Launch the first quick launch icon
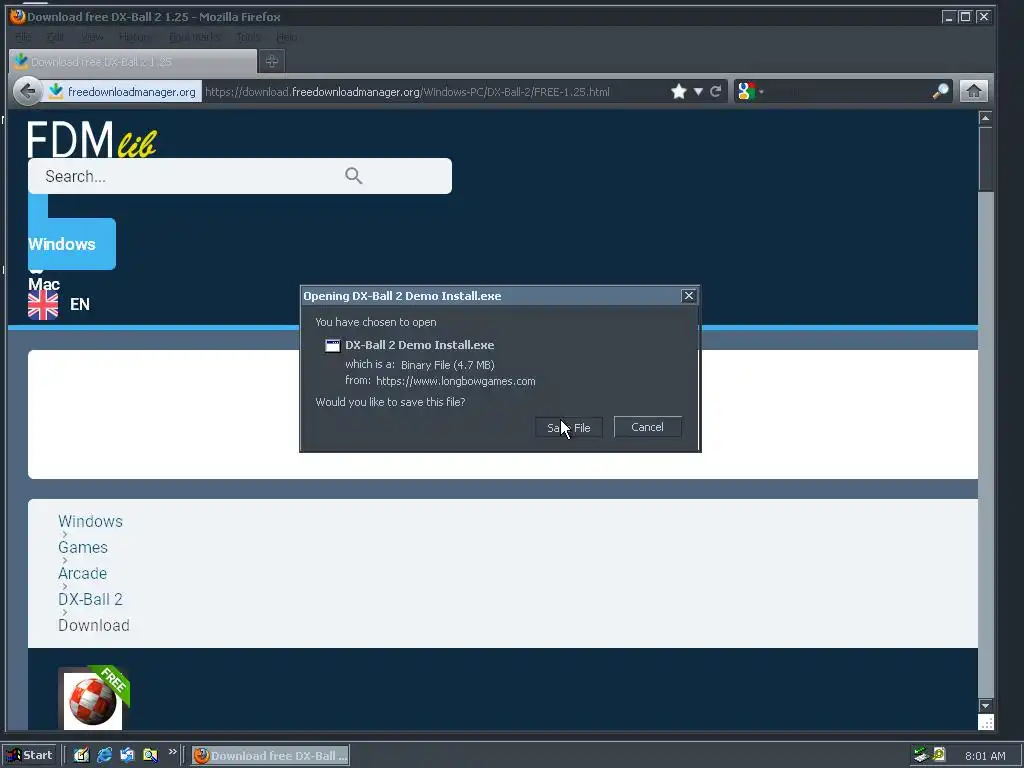The image size is (1024, 768). tap(81, 755)
